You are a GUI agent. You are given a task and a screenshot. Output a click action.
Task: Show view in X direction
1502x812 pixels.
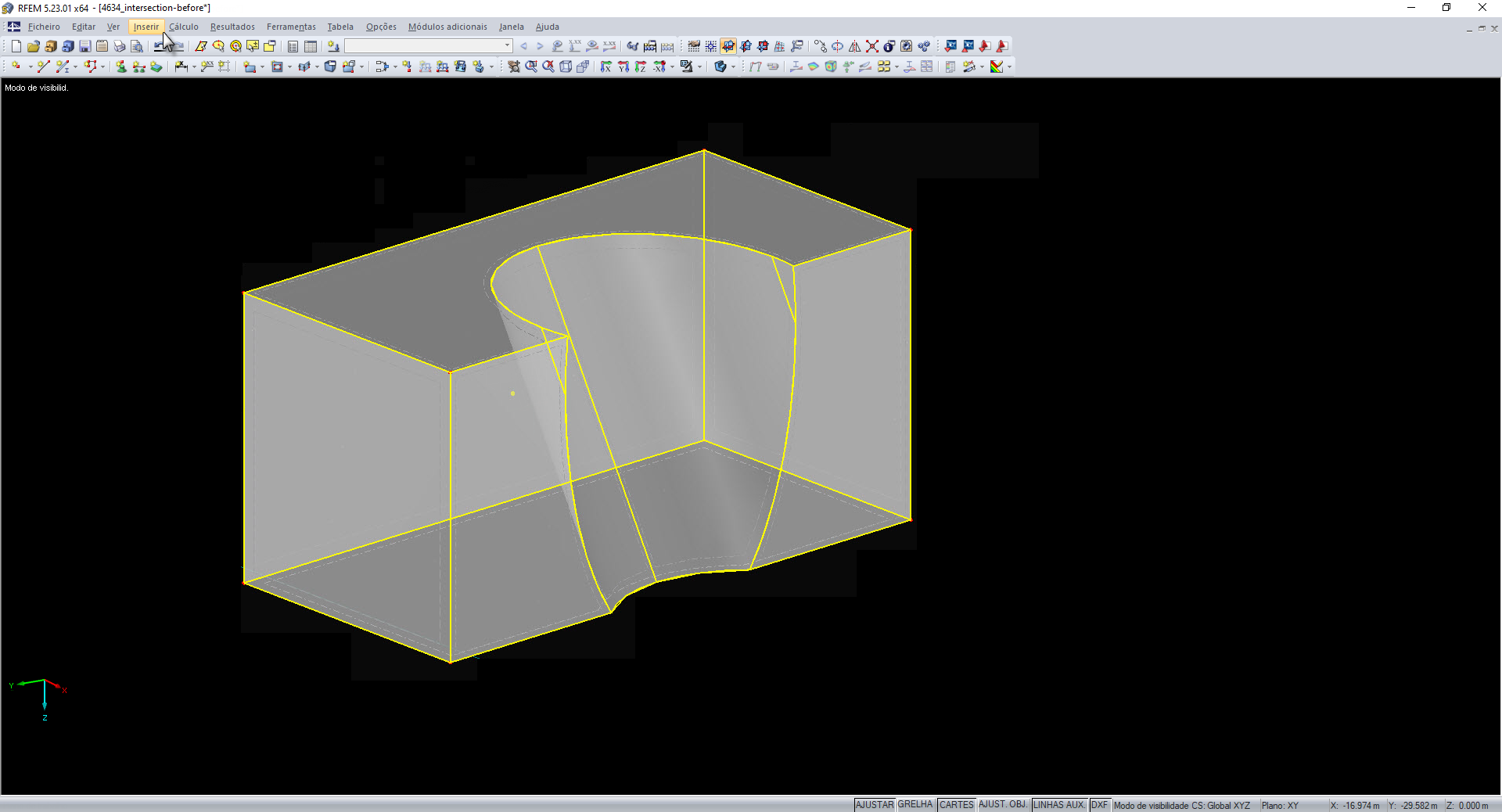(606, 66)
